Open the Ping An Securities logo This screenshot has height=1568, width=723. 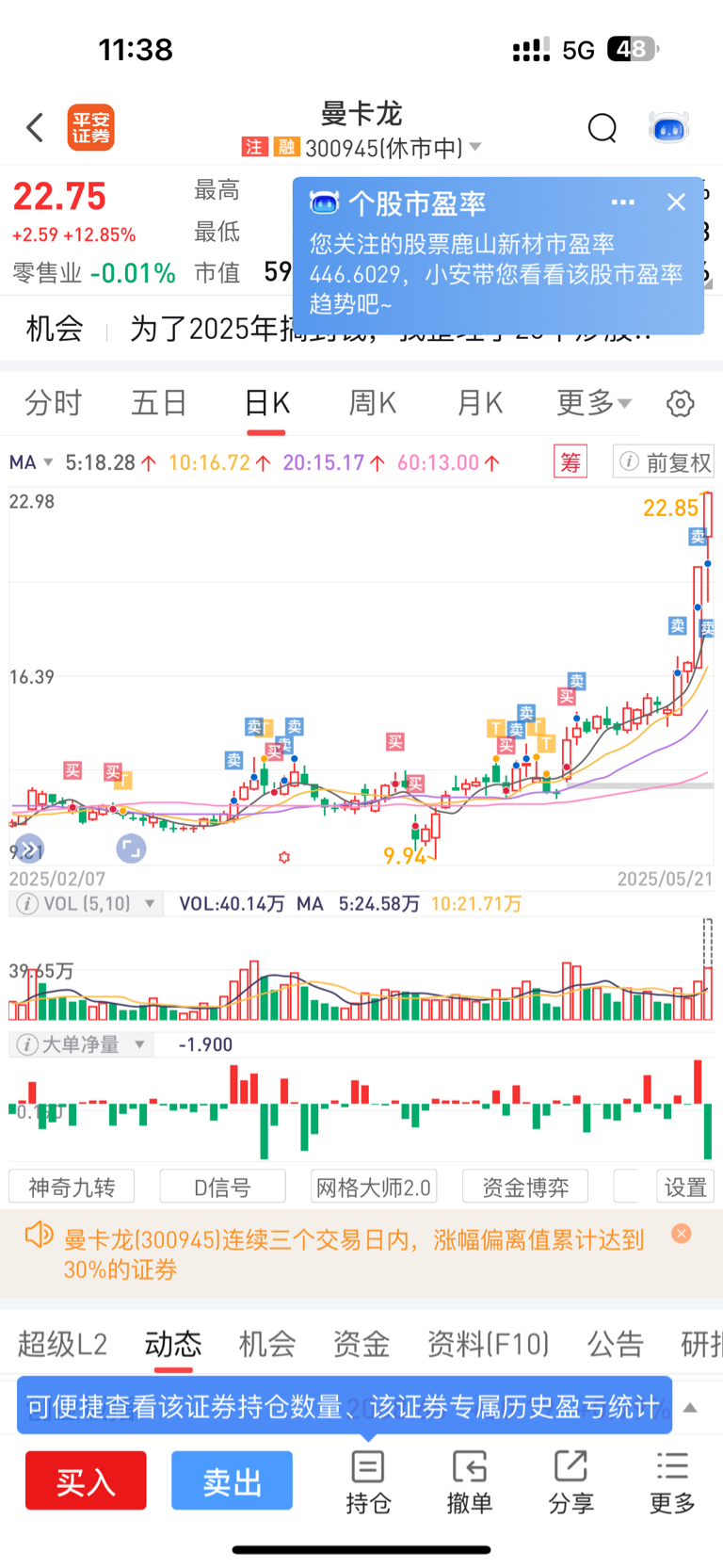[91, 128]
